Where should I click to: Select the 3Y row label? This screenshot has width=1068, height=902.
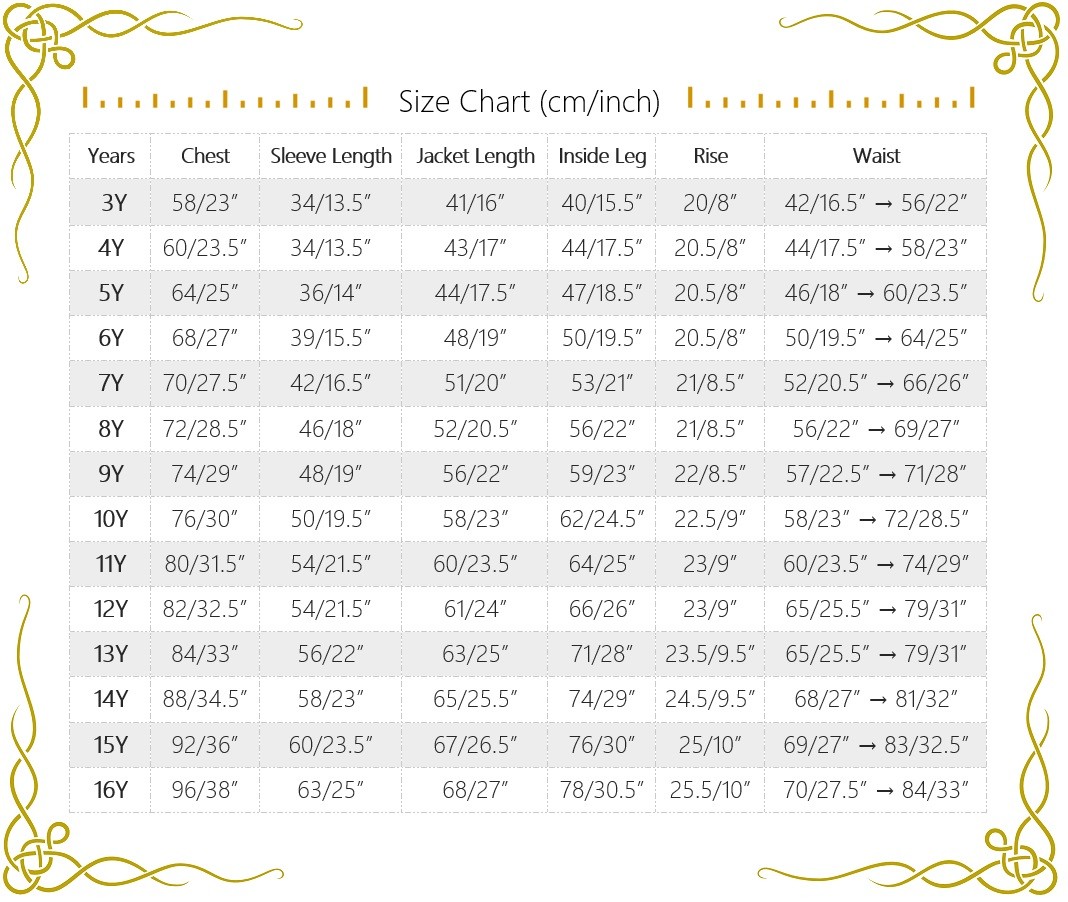coord(114,203)
